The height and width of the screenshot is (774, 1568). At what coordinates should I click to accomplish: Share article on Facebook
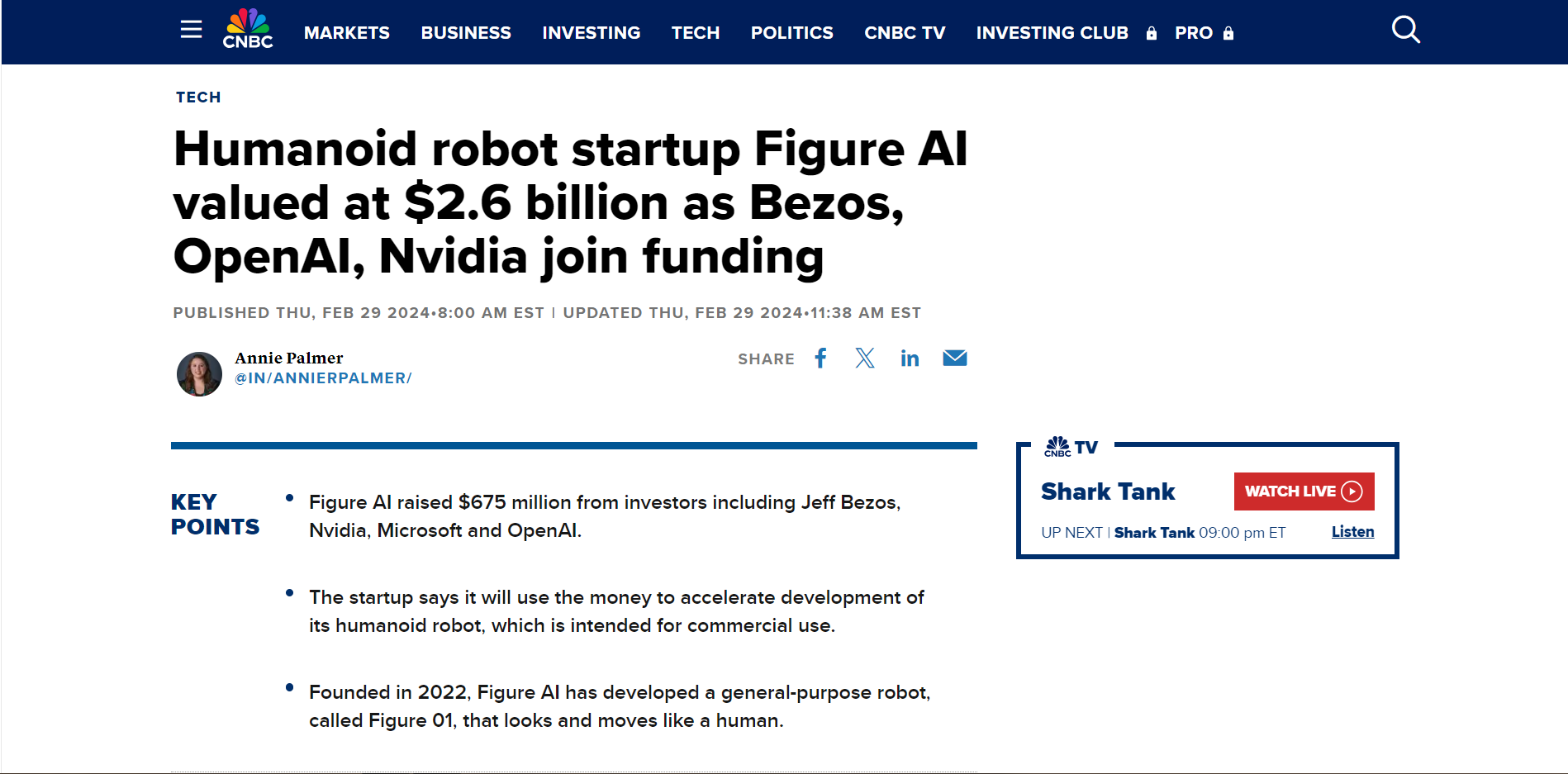click(x=820, y=359)
